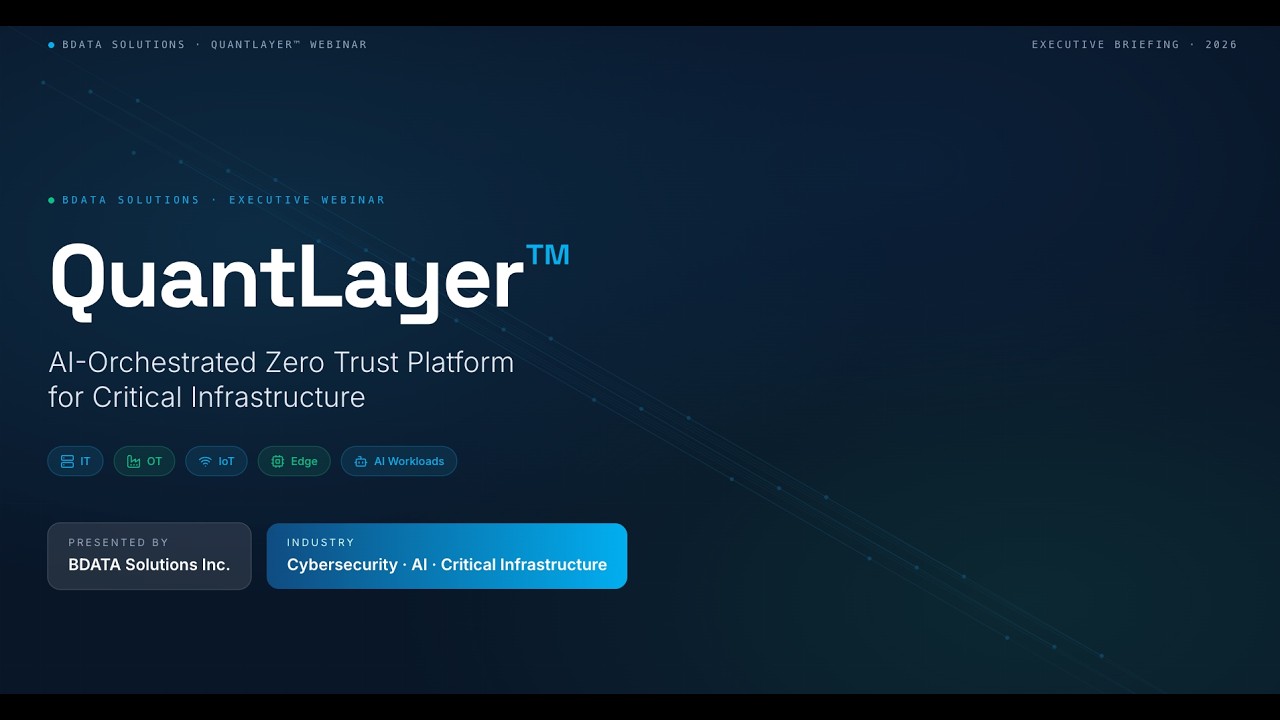
Task: Click the "PRESENTED BY" label
Action: (x=118, y=542)
